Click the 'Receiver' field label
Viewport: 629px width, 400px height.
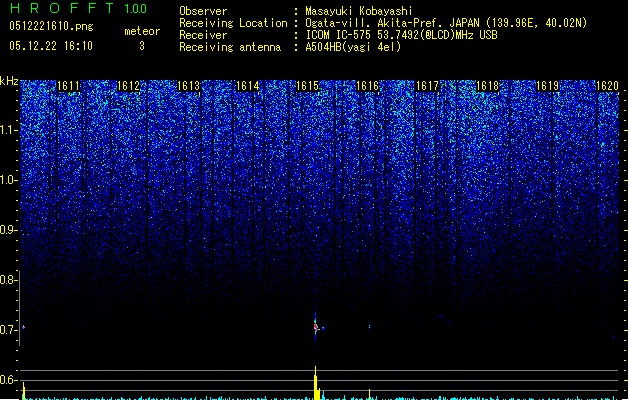[x=203, y=35]
